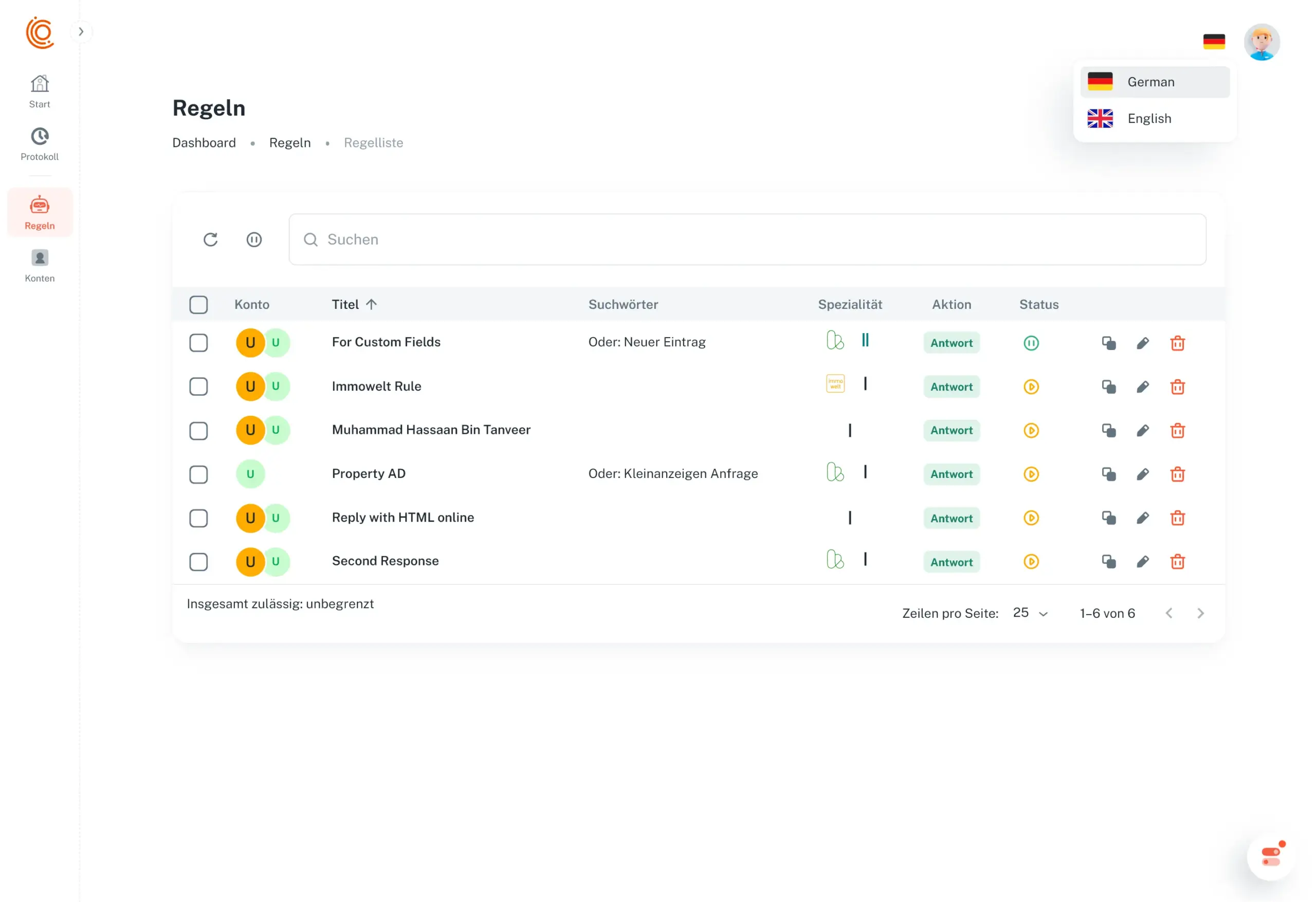The width and height of the screenshot is (1316, 902).
Task: Expand the sidebar using the chevron
Action: point(81,32)
